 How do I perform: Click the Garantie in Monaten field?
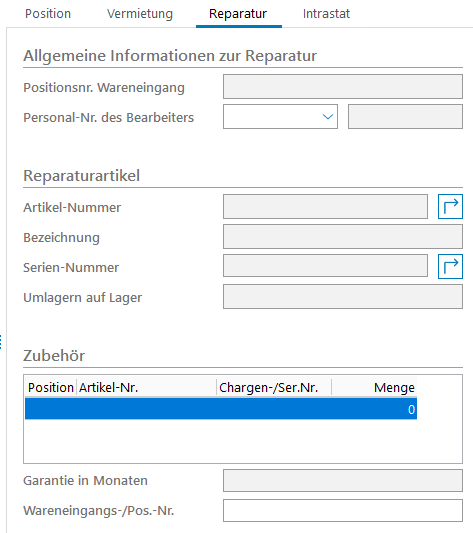[343, 480]
